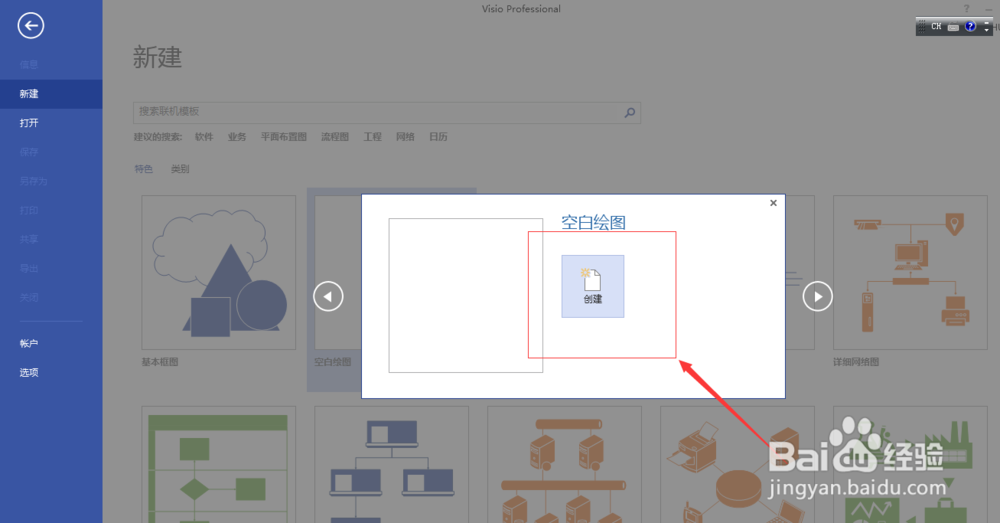Select the 新建 (New) menu item
Viewport: 1000px width, 523px height.
(x=51, y=94)
